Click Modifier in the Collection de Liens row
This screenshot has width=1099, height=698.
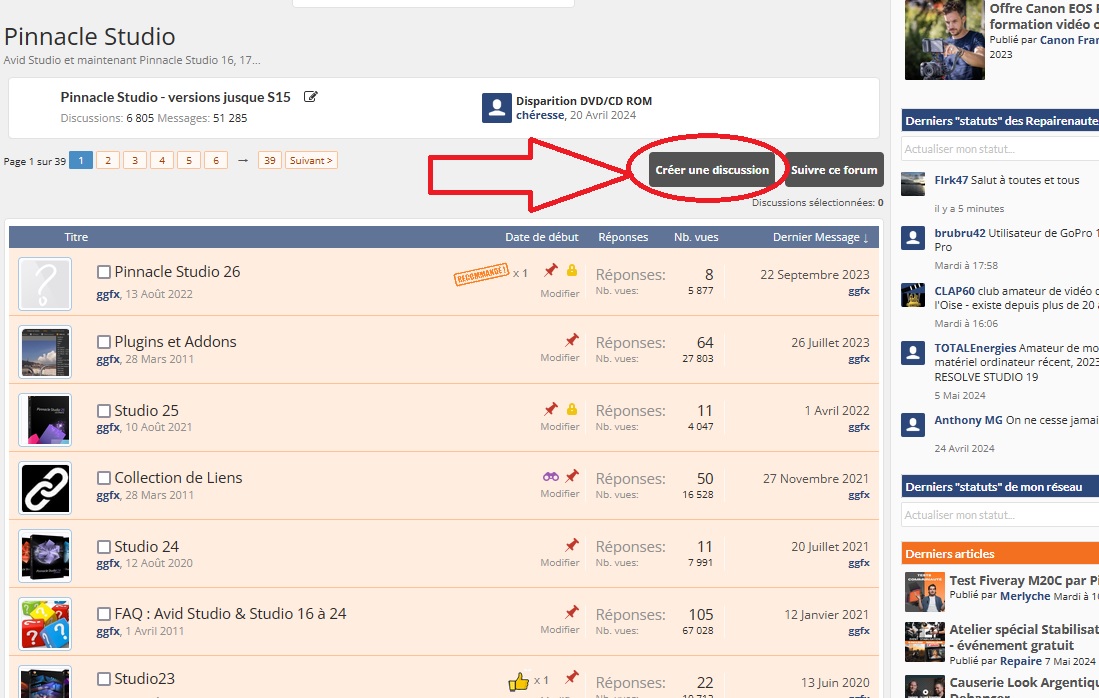(x=559, y=494)
